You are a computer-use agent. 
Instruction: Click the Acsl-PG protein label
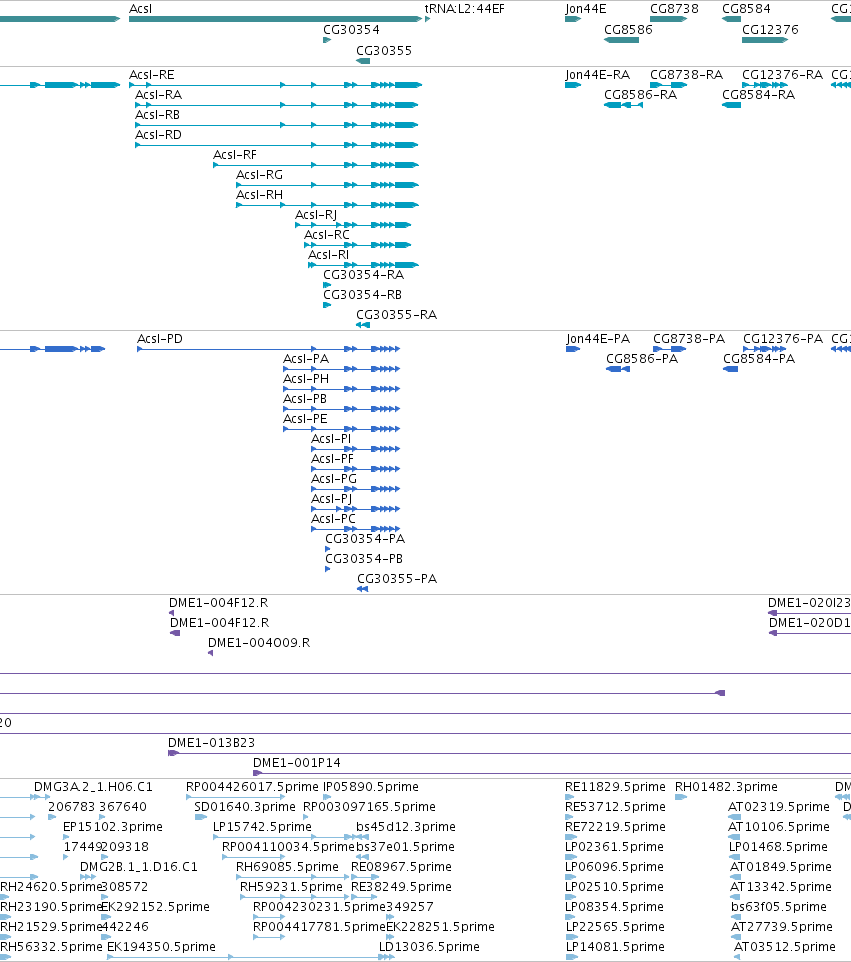coord(334,479)
